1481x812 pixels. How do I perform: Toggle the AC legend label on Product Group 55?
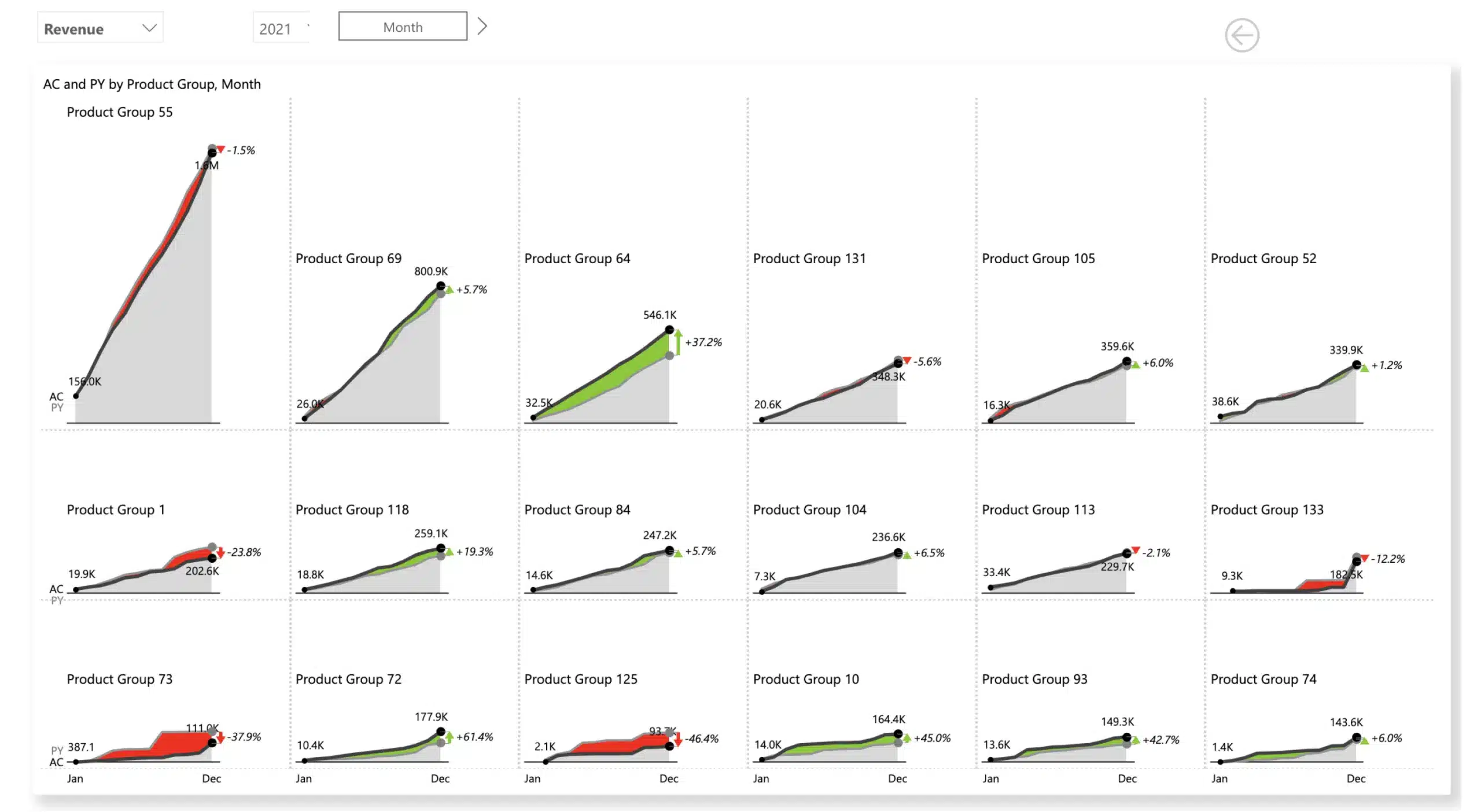click(x=56, y=397)
